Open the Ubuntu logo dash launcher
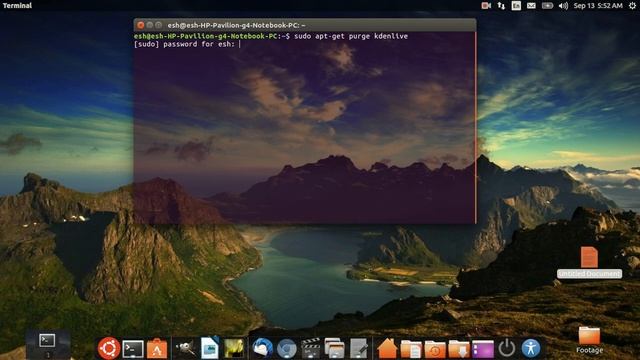This screenshot has width=640, height=360. point(109,348)
